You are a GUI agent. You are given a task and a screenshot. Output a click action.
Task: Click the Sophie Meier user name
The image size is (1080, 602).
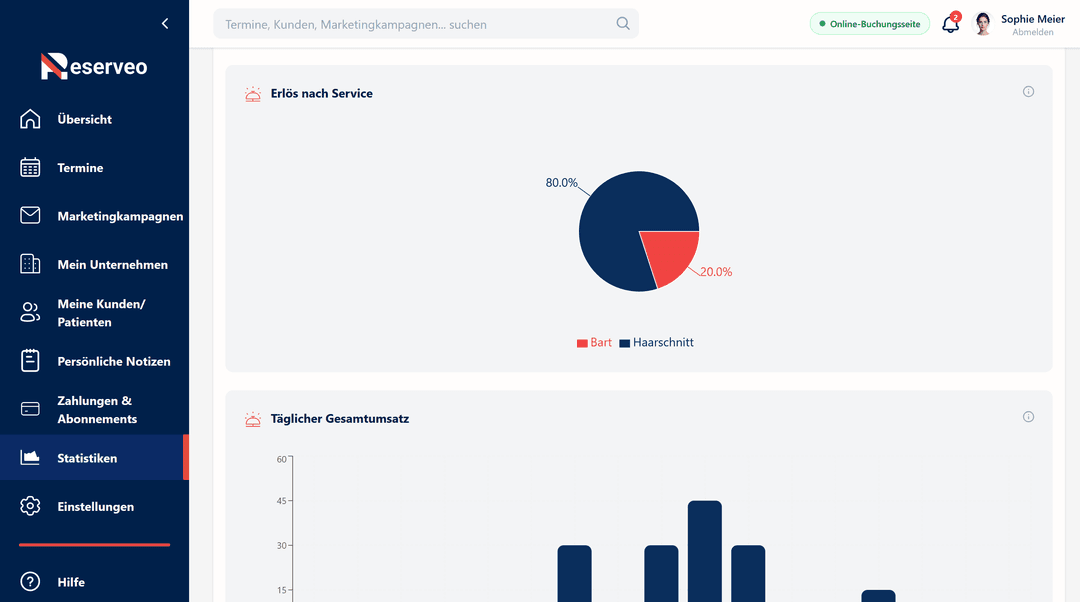1032,19
